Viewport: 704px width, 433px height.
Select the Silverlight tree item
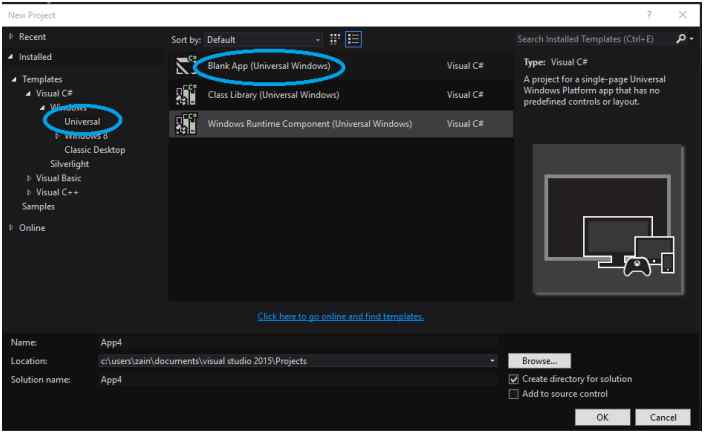pos(70,164)
